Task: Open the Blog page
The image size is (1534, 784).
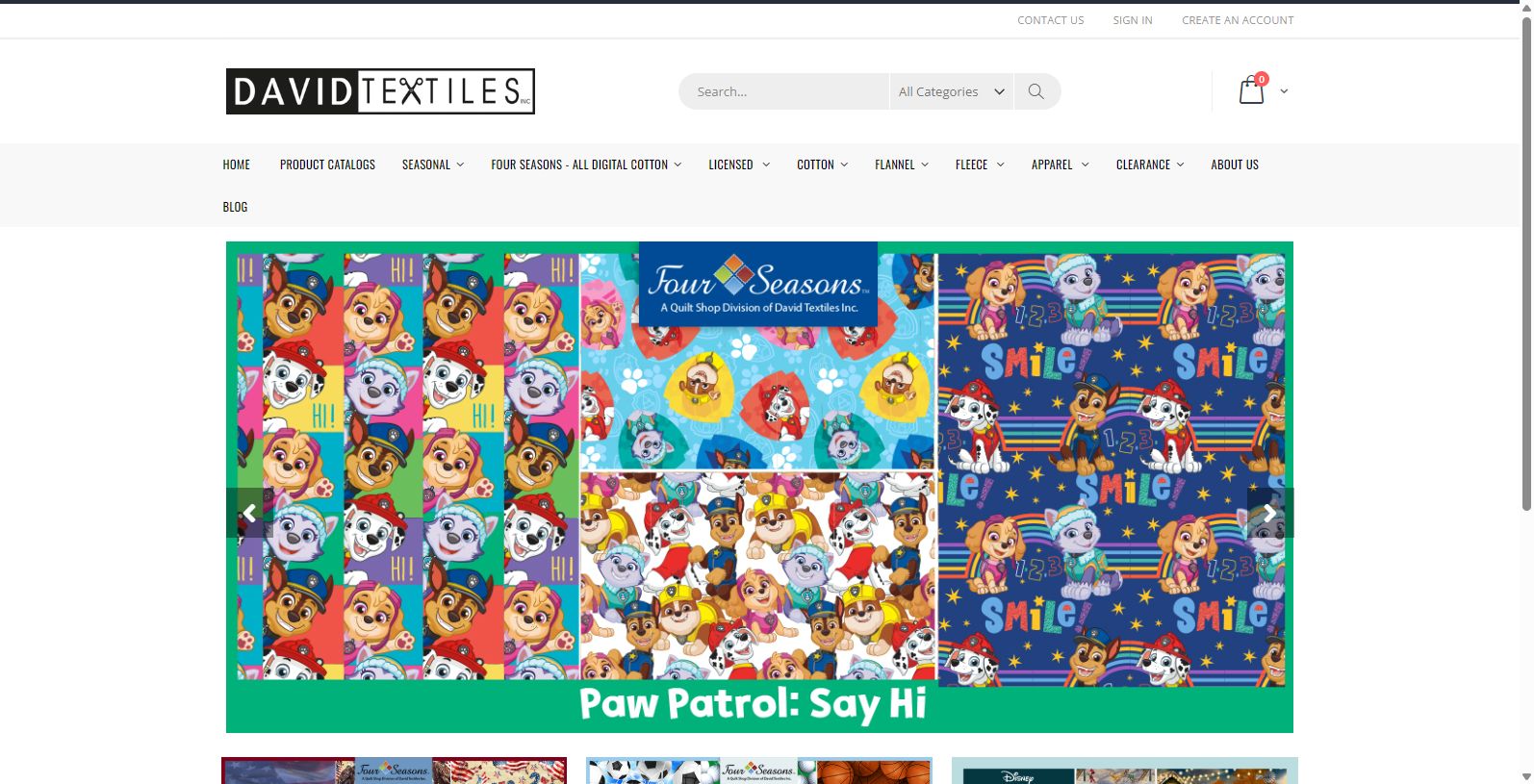Action: (235, 207)
